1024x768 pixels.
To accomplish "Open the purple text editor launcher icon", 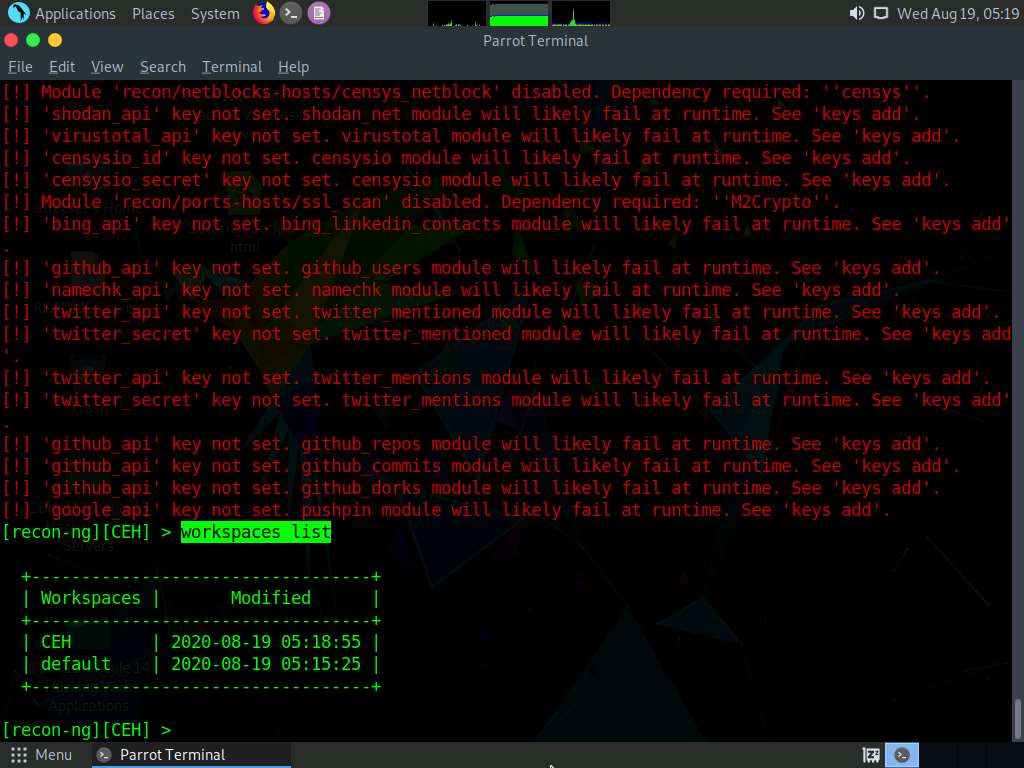I will [319, 13].
